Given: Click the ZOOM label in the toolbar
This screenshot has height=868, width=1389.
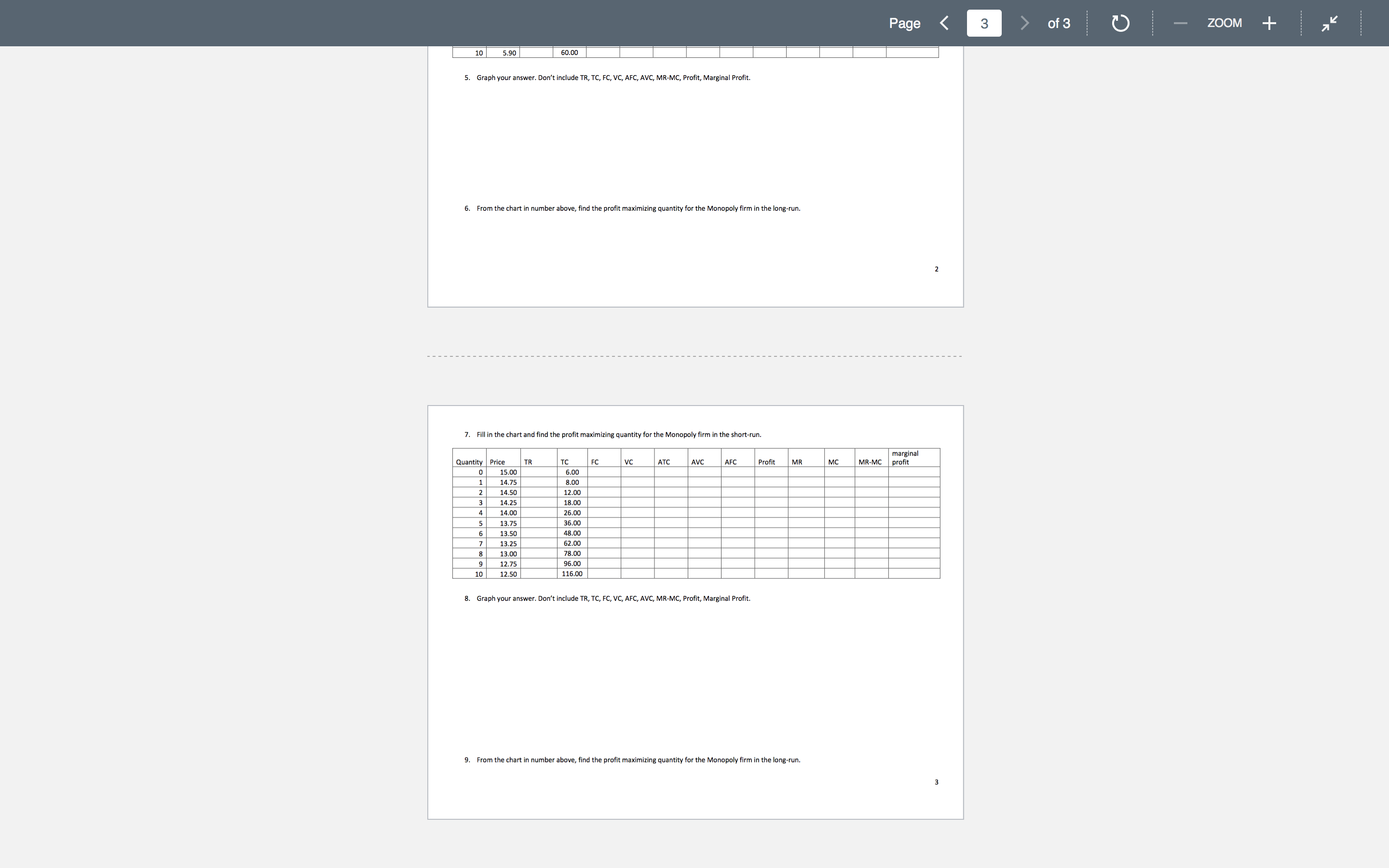Looking at the screenshot, I should pyautogui.click(x=1225, y=23).
